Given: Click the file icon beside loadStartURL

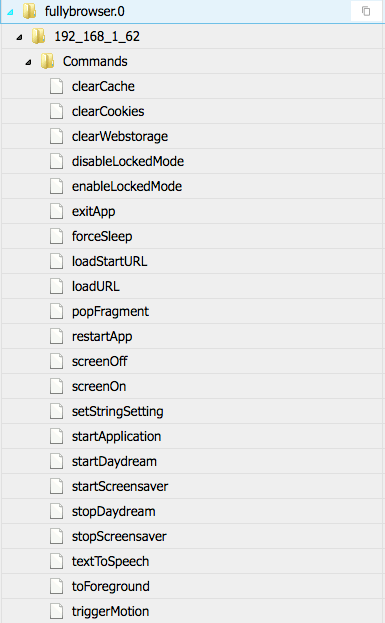Looking at the screenshot, I should point(56,261).
